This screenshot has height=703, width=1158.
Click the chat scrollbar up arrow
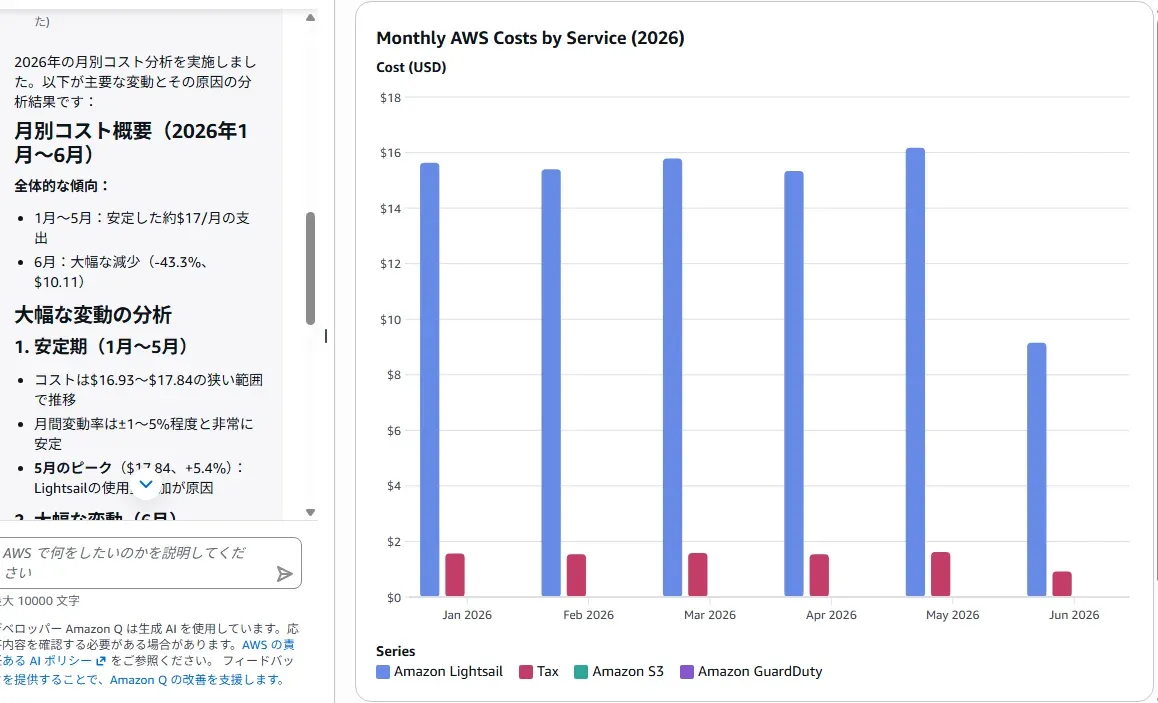point(310,18)
